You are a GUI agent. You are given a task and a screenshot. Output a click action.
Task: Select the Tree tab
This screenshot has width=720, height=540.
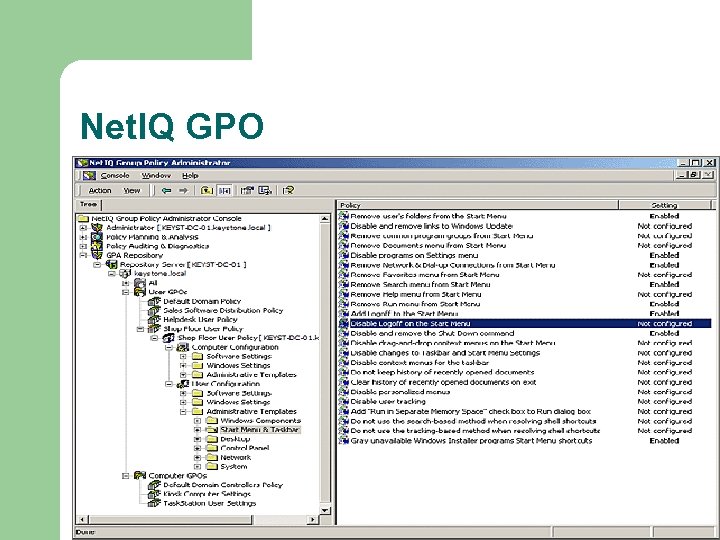pyautogui.click(x=89, y=204)
